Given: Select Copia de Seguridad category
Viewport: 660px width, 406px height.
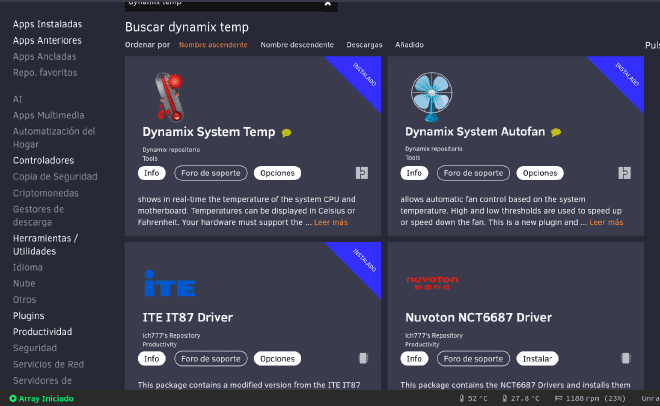Looking at the screenshot, I should pyautogui.click(x=55, y=177).
